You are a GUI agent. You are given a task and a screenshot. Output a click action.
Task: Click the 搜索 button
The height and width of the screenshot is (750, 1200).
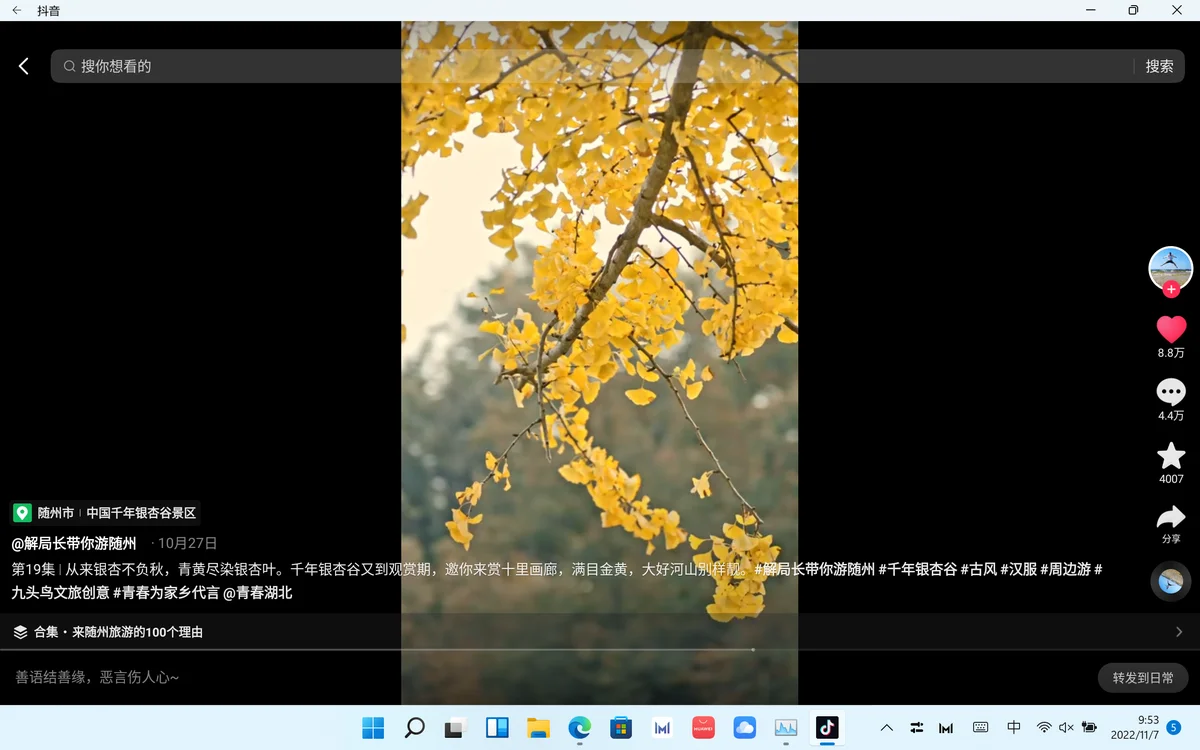pos(1159,66)
